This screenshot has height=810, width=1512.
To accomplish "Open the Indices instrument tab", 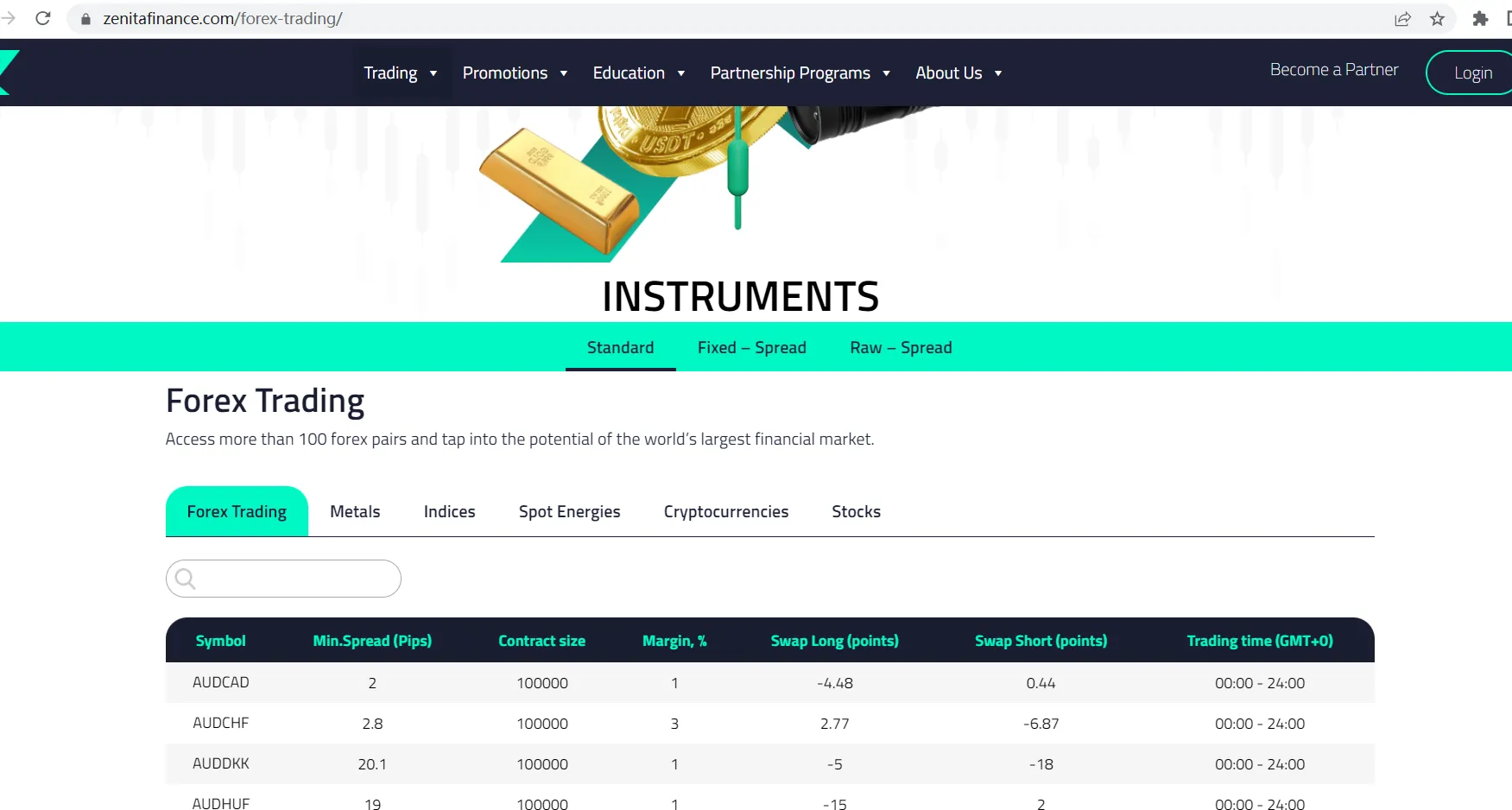I will click(x=449, y=511).
